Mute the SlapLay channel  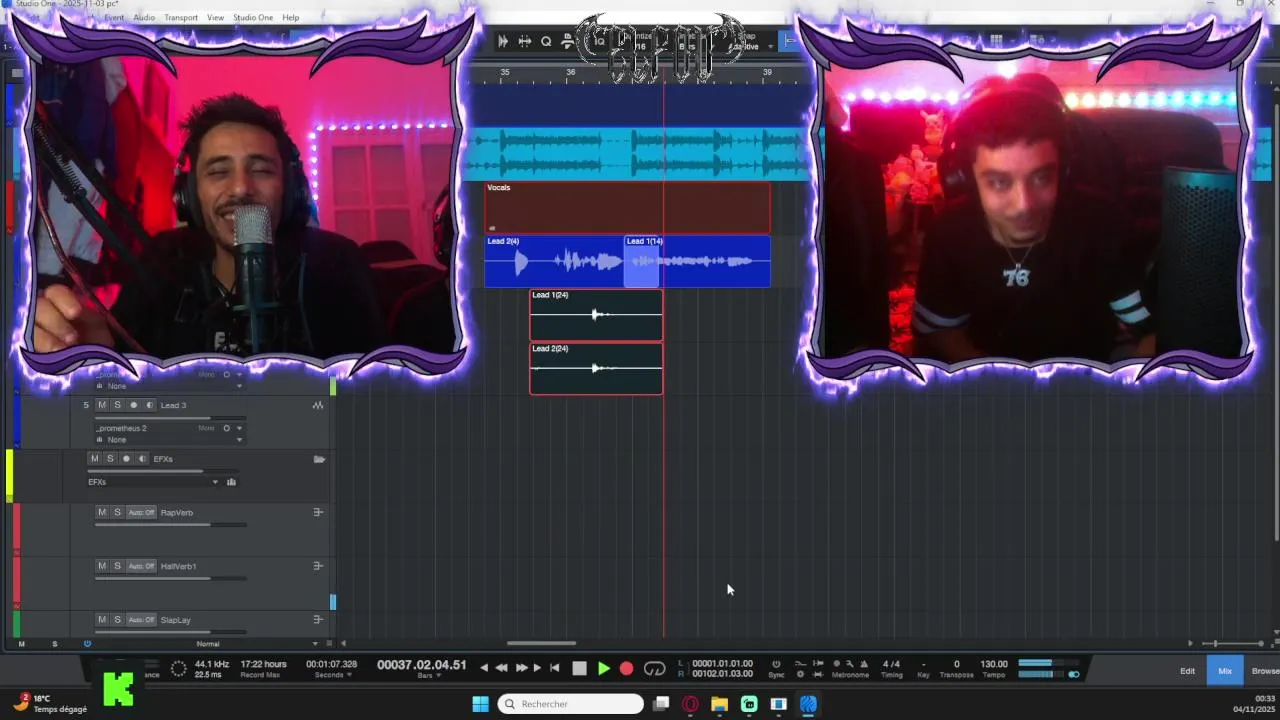point(101,620)
